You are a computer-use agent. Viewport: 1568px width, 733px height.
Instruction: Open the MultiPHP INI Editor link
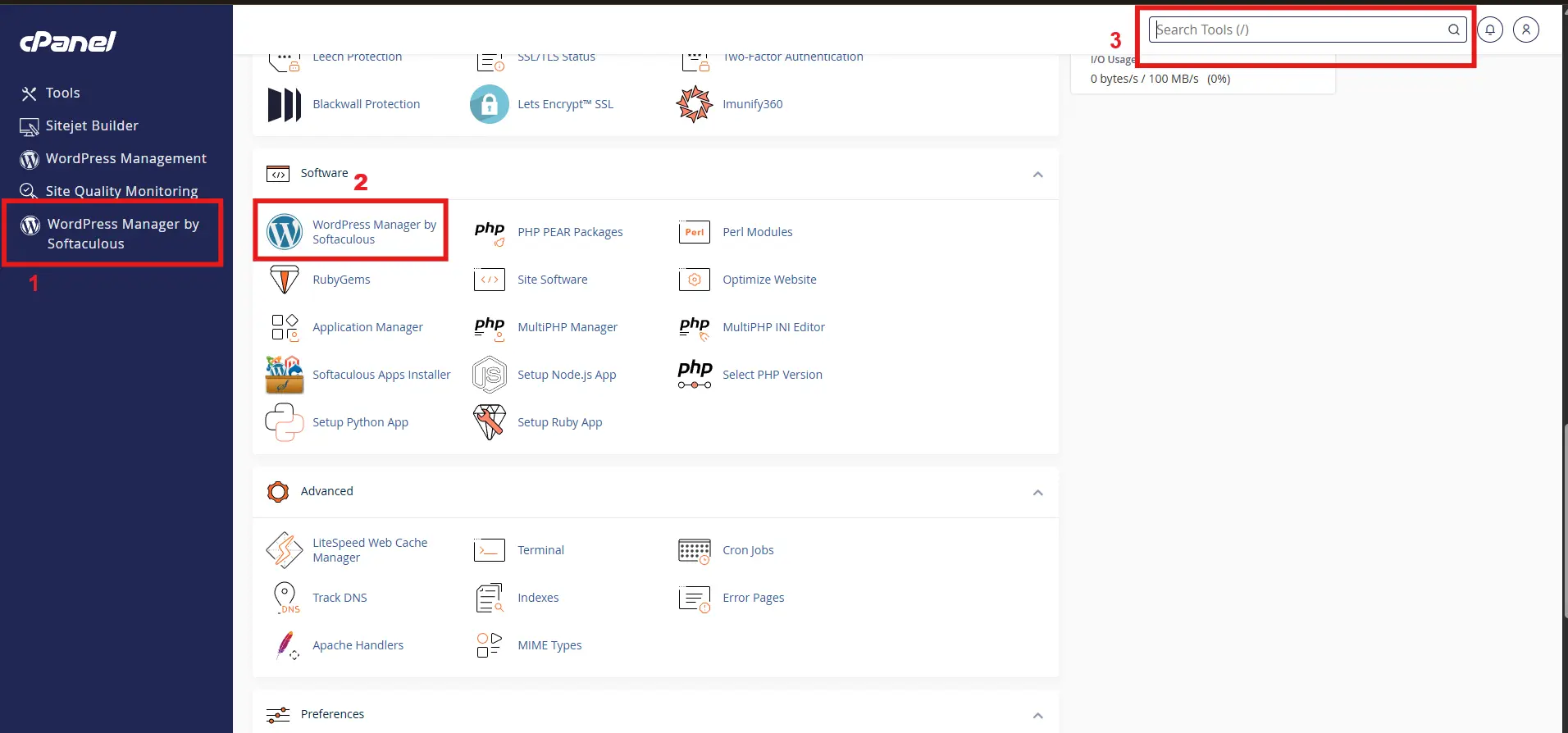(x=773, y=327)
